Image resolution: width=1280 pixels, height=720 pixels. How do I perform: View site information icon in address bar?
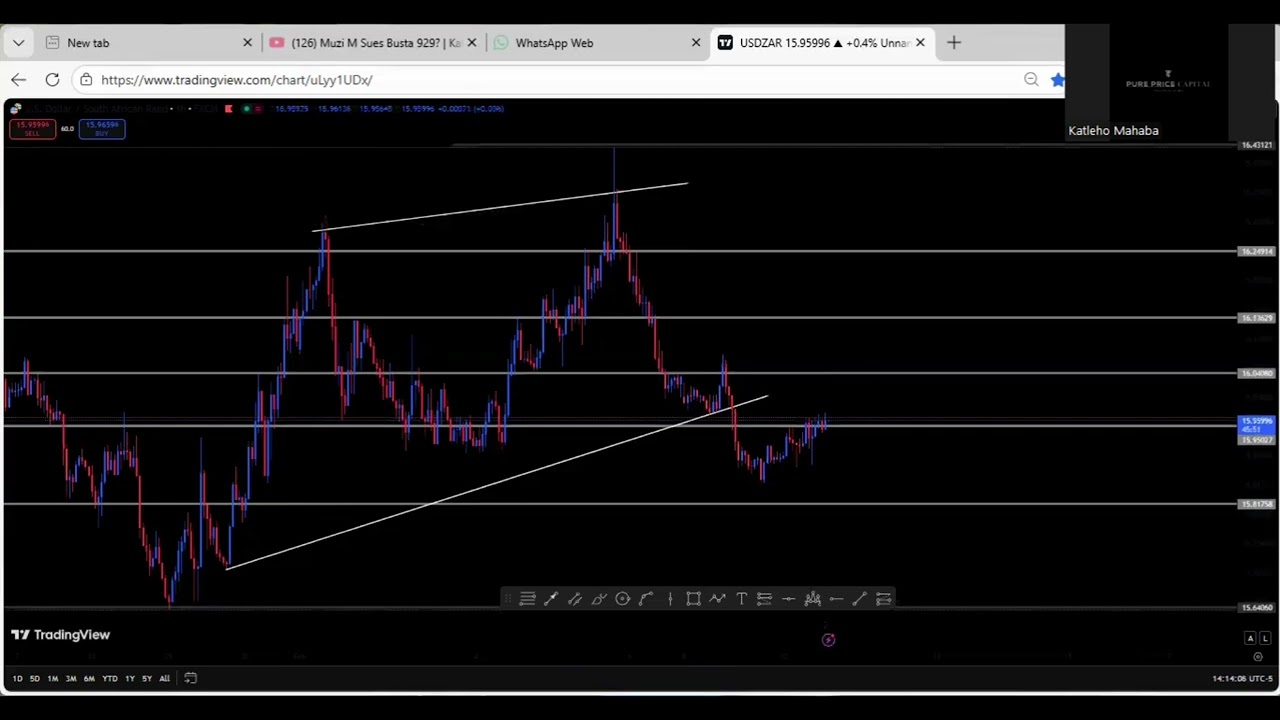coord(86,80)
